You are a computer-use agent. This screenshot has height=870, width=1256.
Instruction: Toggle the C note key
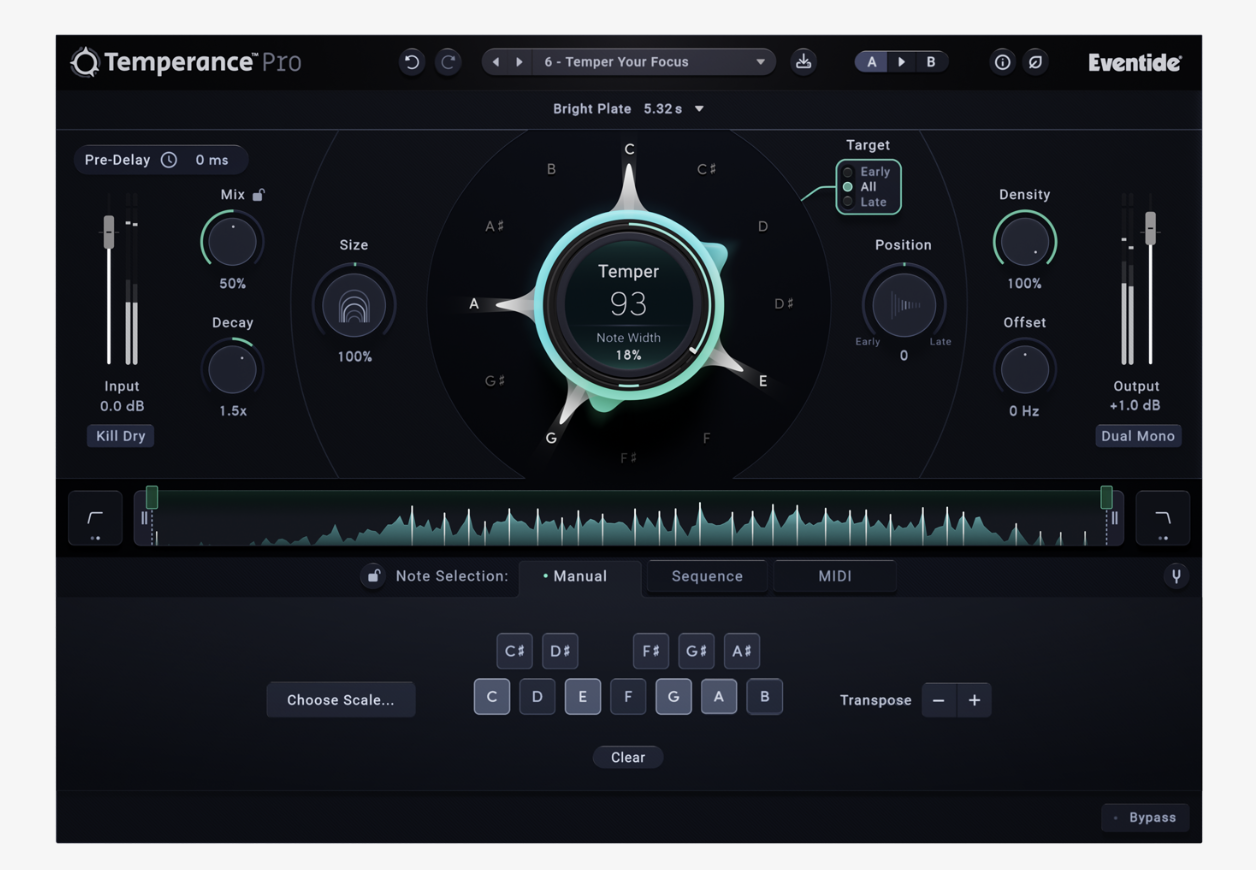pyautogui.click(x=492, y=697)
